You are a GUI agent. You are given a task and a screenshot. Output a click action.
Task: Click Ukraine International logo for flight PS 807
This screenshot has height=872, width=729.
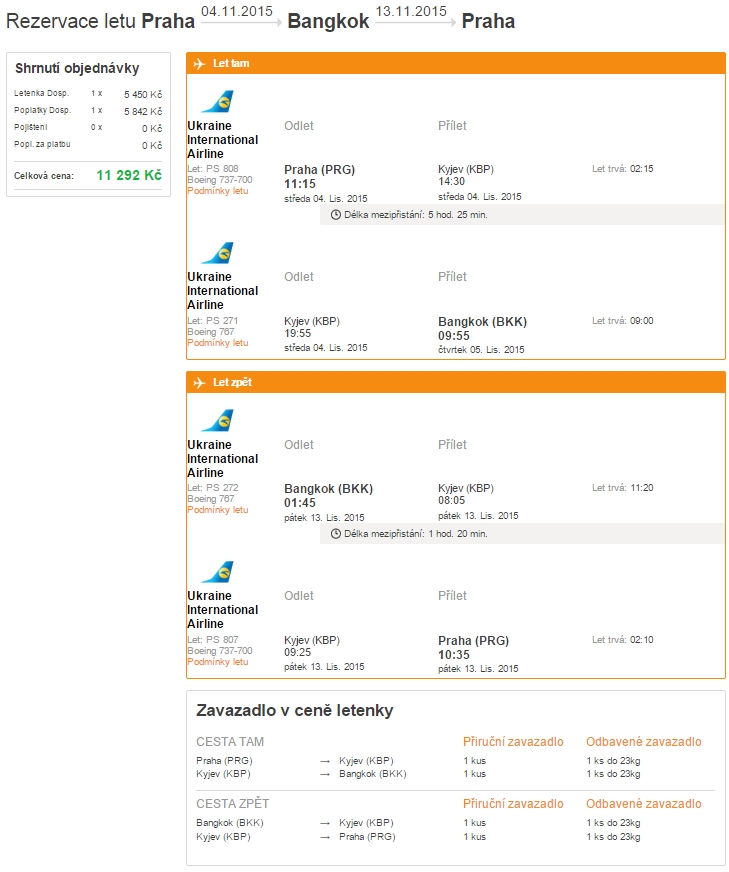(x=217, y=572)
